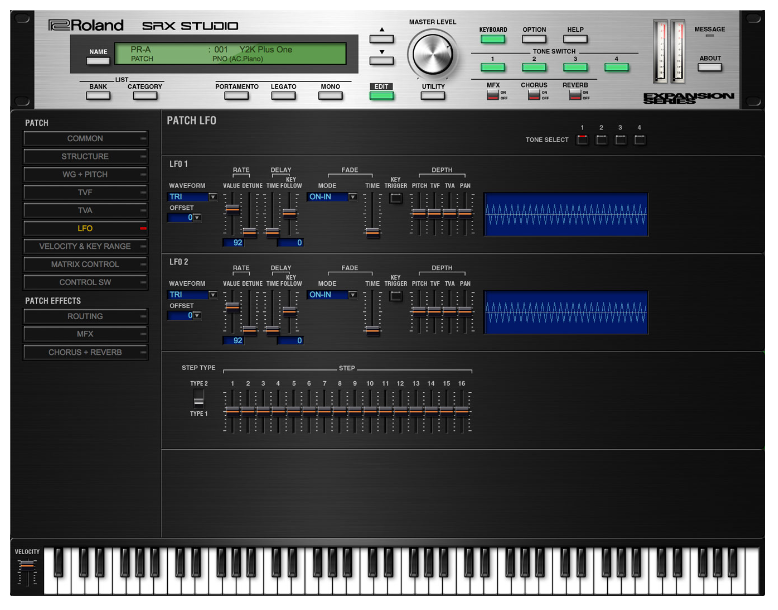This screenshot has width=778, height=610.
Task: Open the MFX effects page
Action: [x=85, y=334]
